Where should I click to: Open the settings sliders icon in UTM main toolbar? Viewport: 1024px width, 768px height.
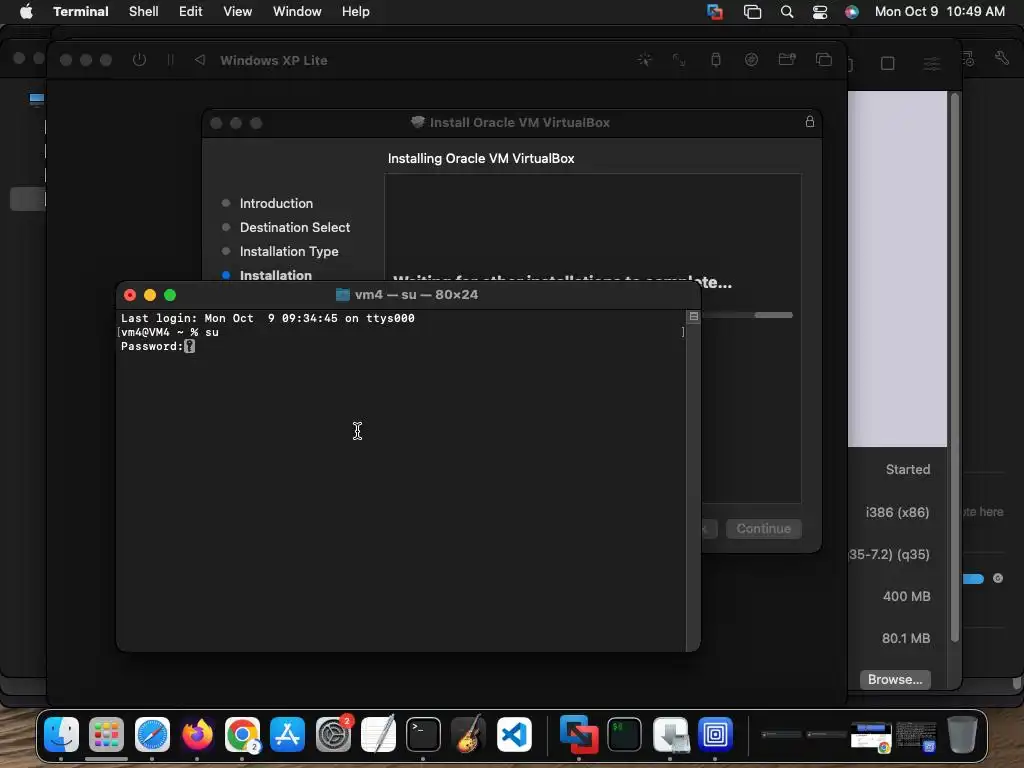tap(932, 63)
